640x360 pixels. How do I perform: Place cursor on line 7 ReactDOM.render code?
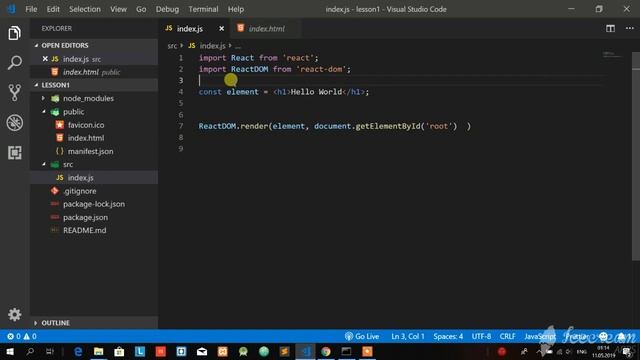pos(335,126)
